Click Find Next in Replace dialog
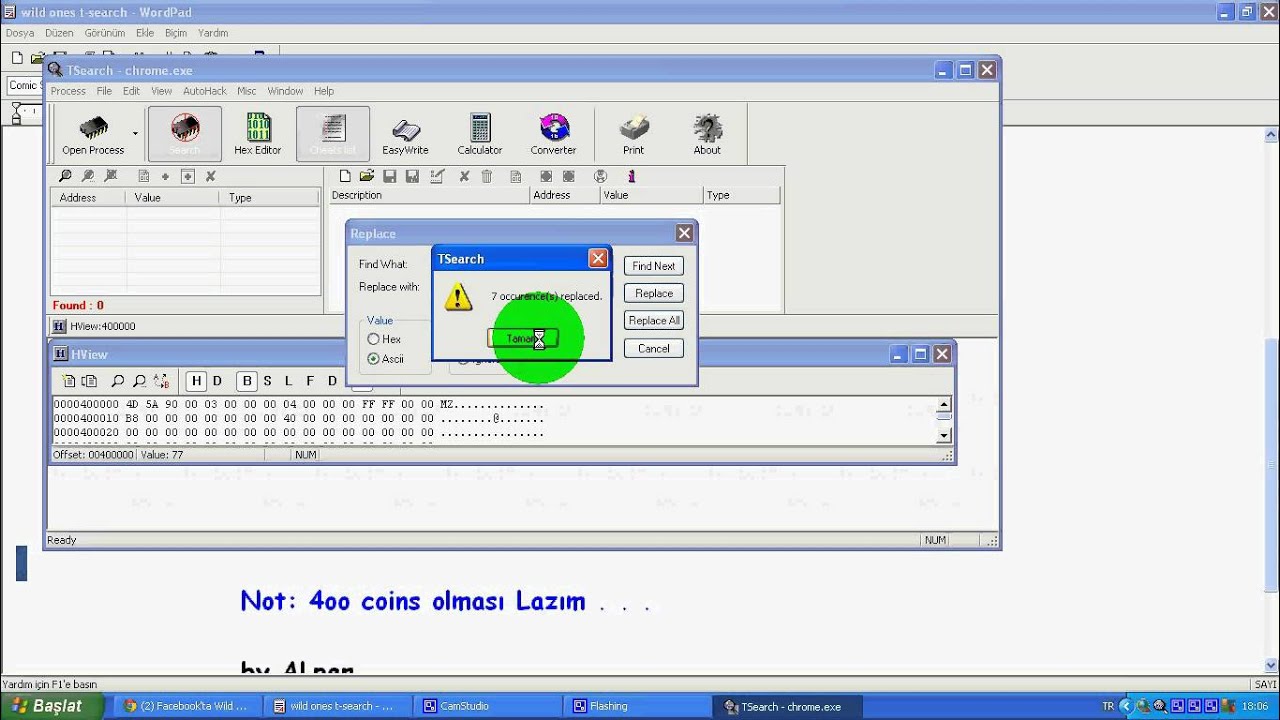Screen dimensions: 1280x720 coord(654,266)
